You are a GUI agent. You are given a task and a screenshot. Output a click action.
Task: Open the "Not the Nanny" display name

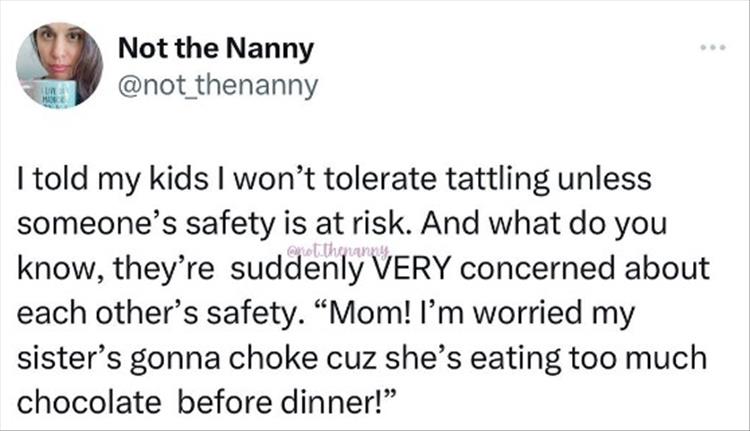pyautogui.click(x=215, y=47)
